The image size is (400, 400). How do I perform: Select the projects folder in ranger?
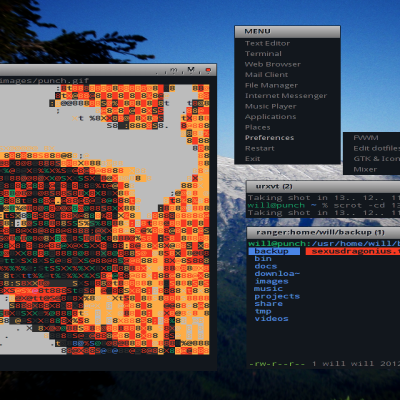coord(277,296)
